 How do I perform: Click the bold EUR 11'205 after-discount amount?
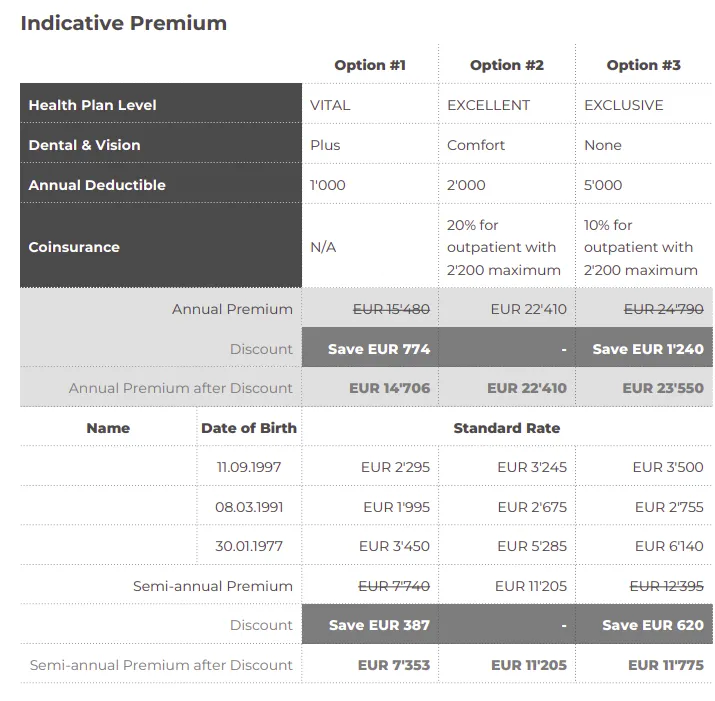pos(529,665)
